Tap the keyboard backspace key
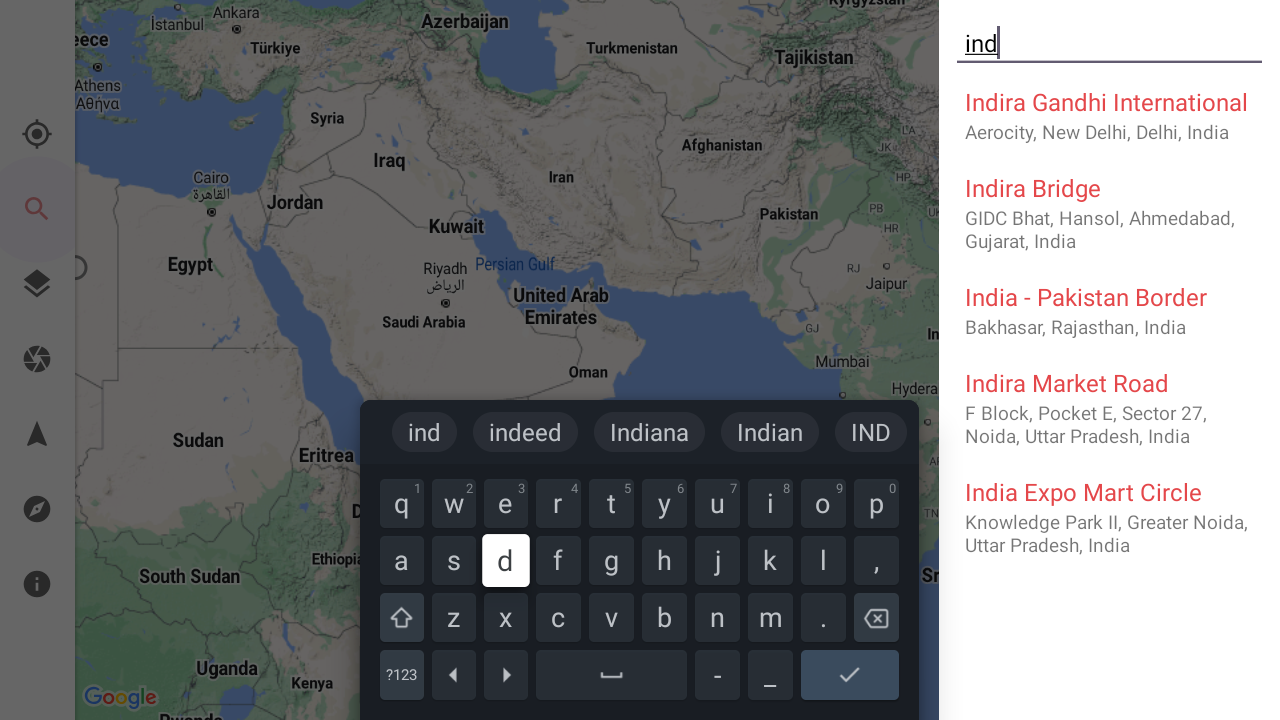 pyautogui.click(x=876, y=618)
